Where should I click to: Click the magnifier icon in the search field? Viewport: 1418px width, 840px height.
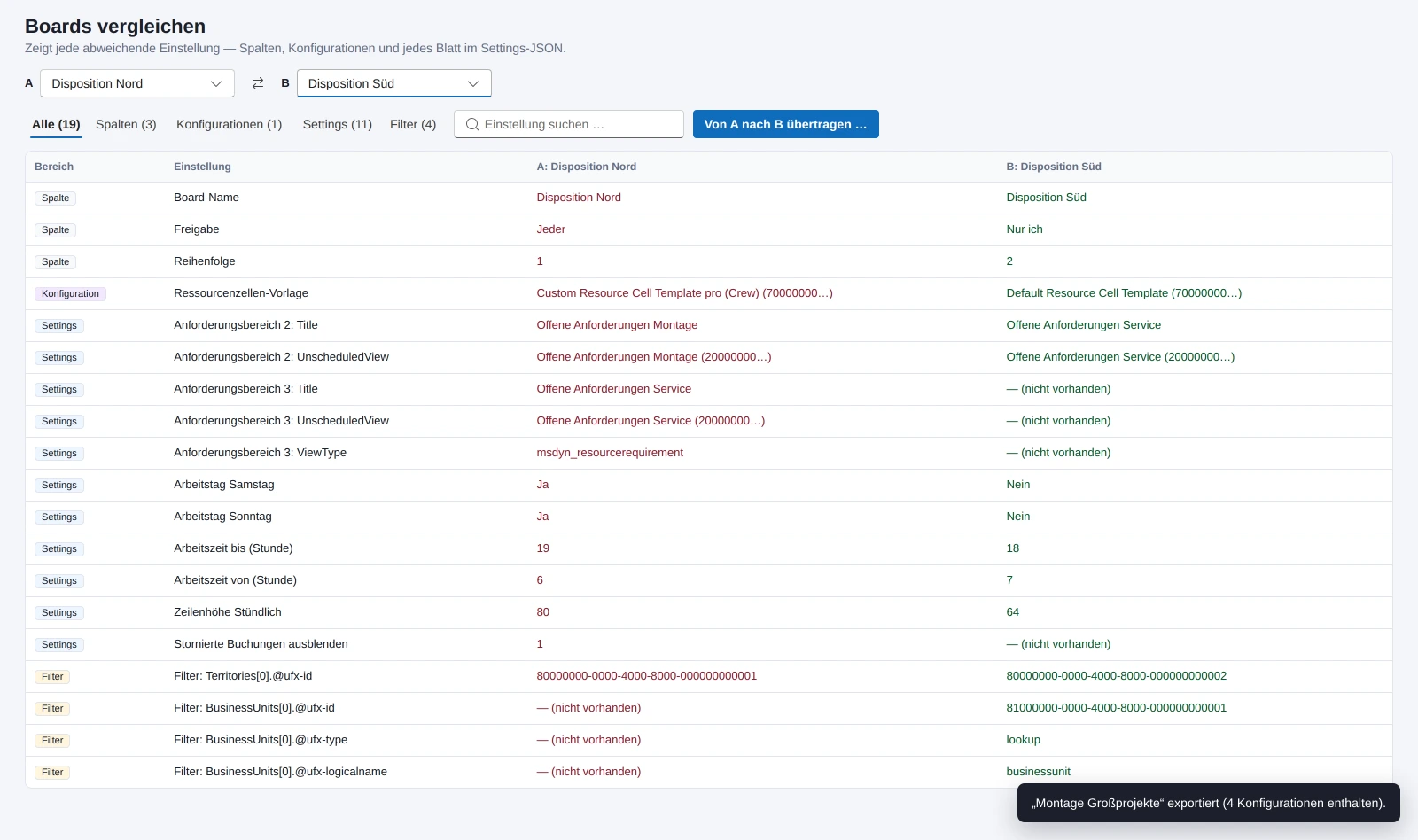tap(472, 124)
